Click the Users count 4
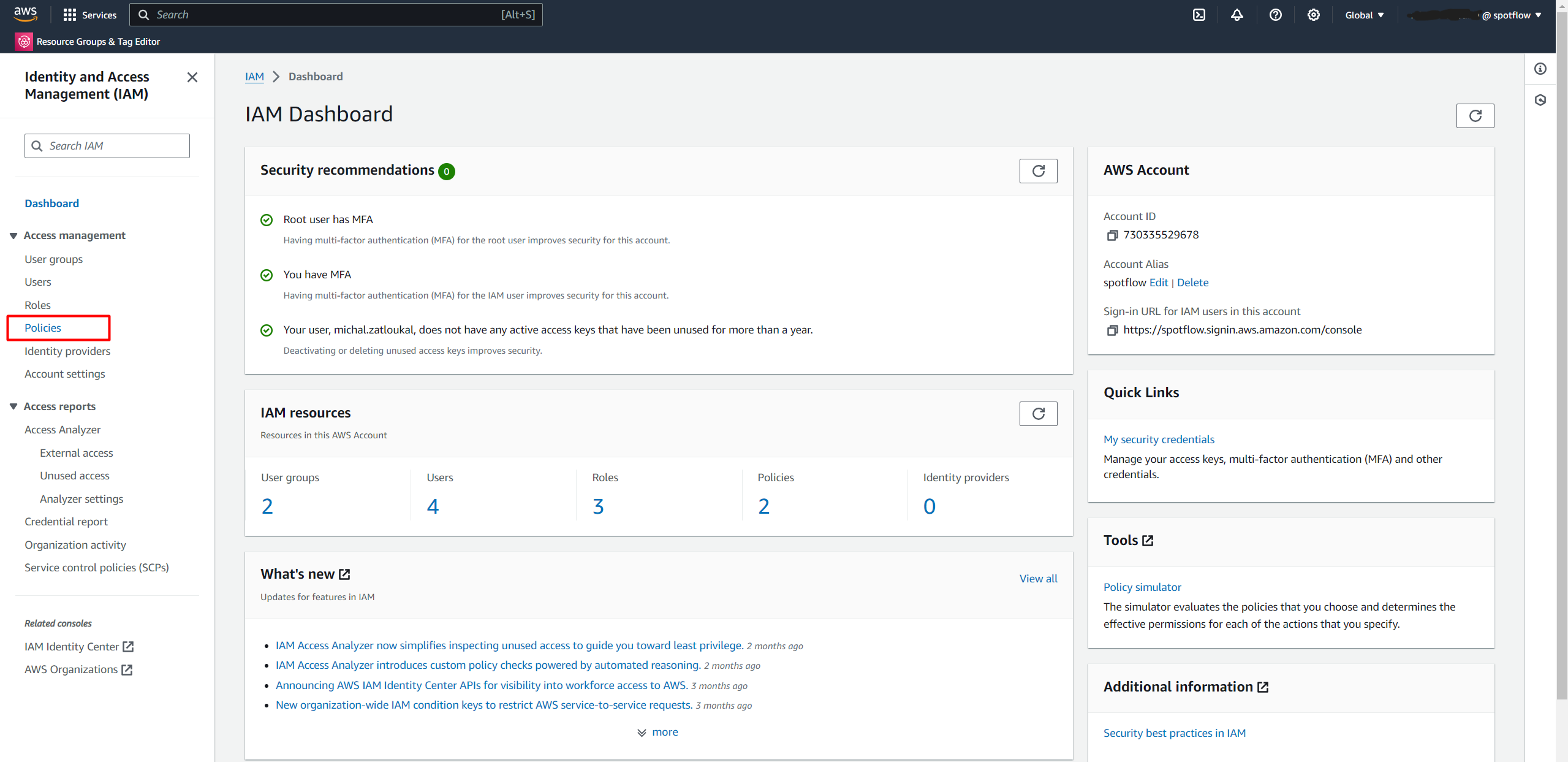The height and width of the screenshot is (762, 1568). point(433,506)
